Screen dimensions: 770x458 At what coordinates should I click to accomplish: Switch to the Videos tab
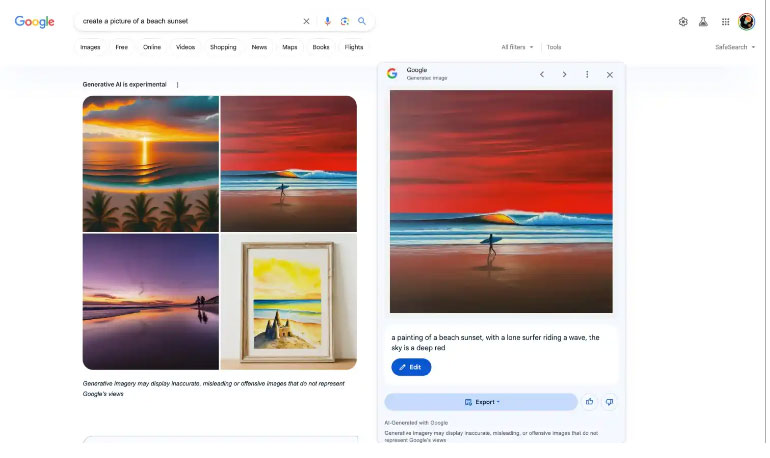(x=185, y=47)
